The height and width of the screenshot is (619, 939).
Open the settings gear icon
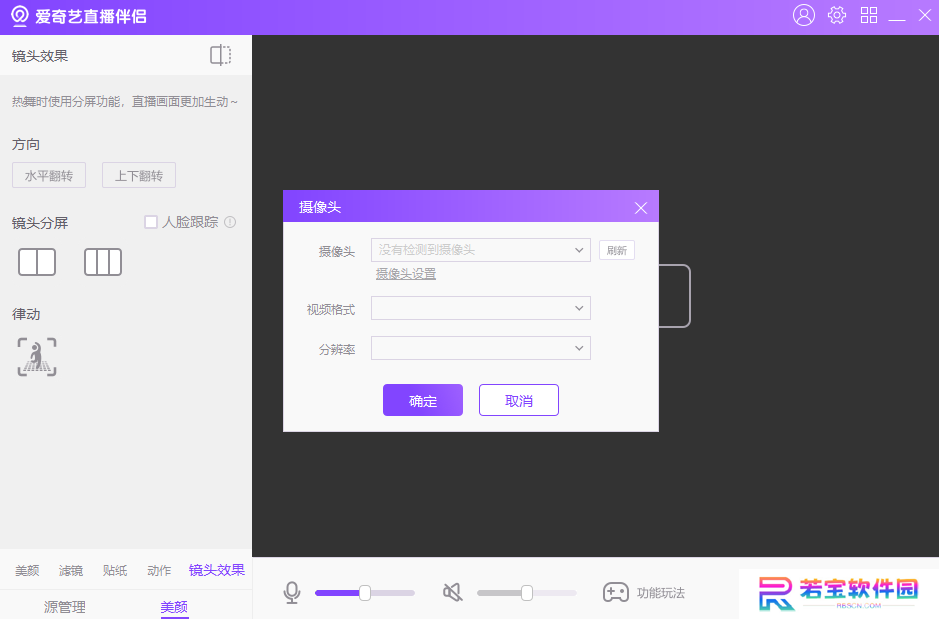[837, 15]
